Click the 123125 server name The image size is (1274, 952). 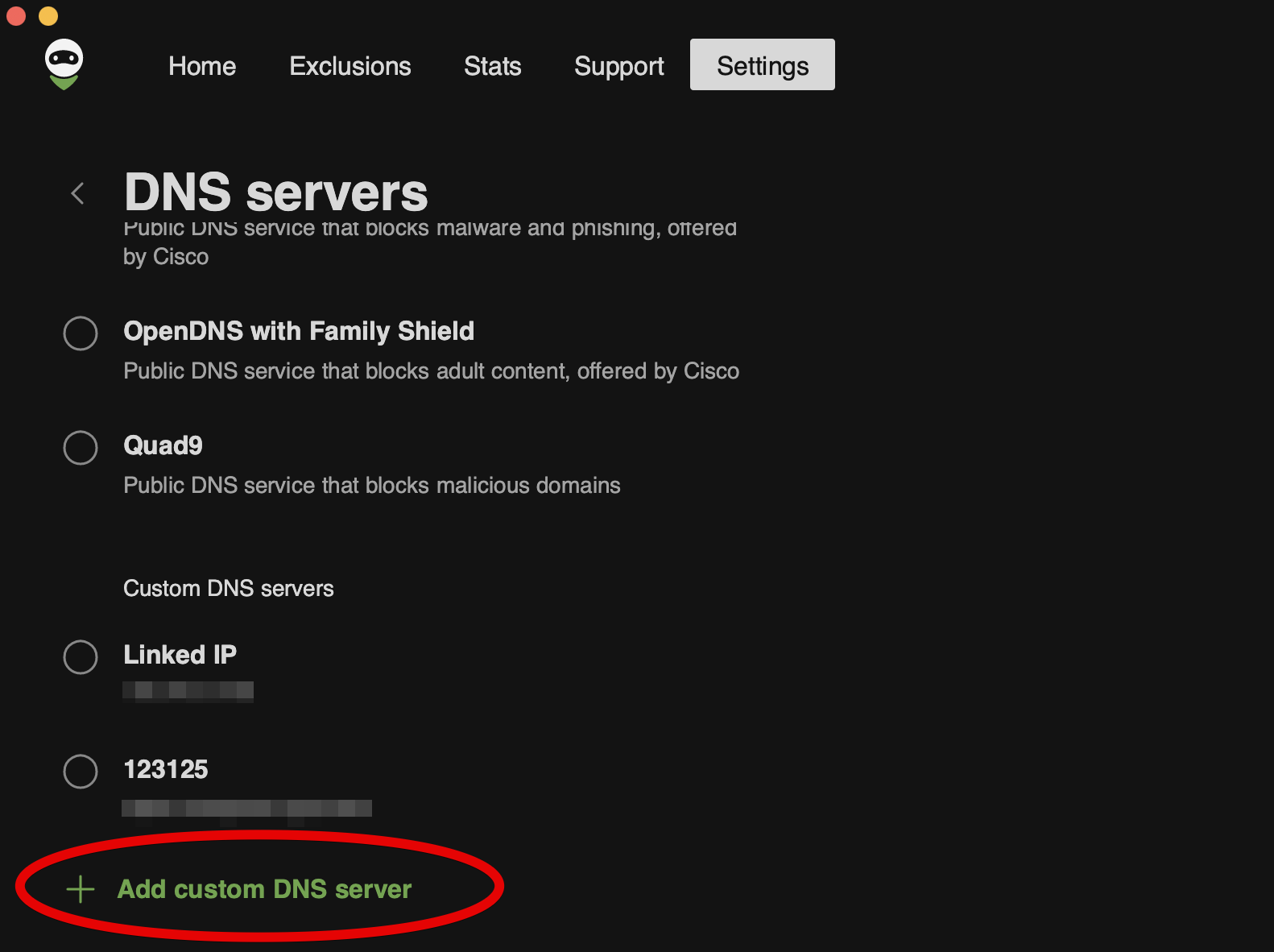click(x=166, y=769)
